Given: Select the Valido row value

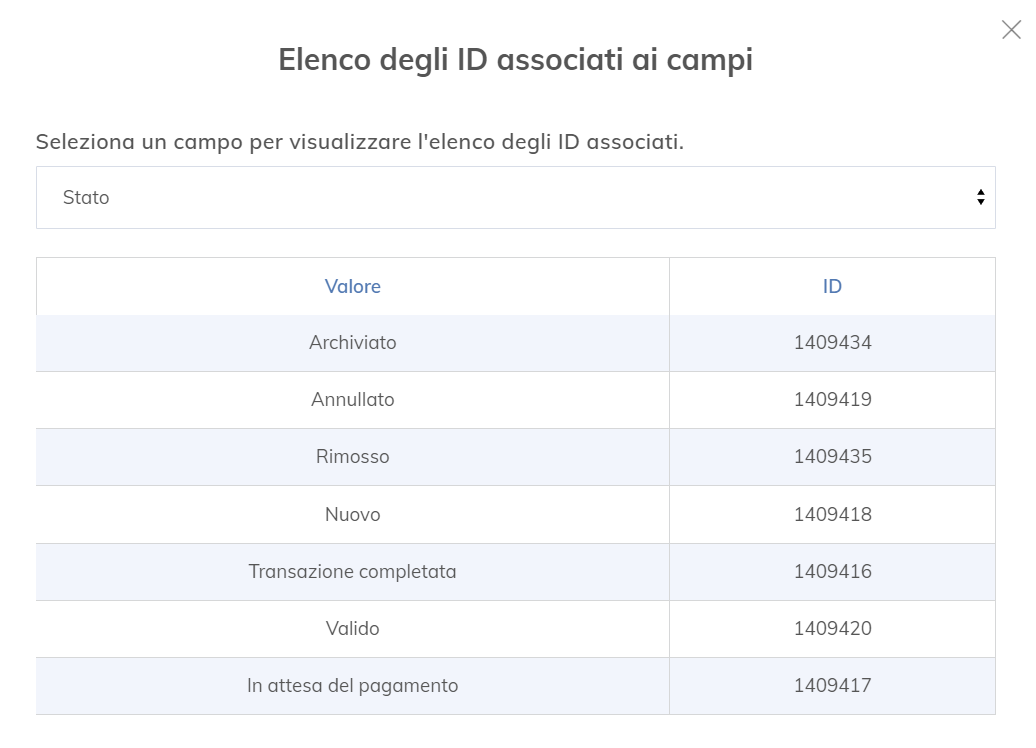Looking at the screenshot, I should tap(352, 628).
